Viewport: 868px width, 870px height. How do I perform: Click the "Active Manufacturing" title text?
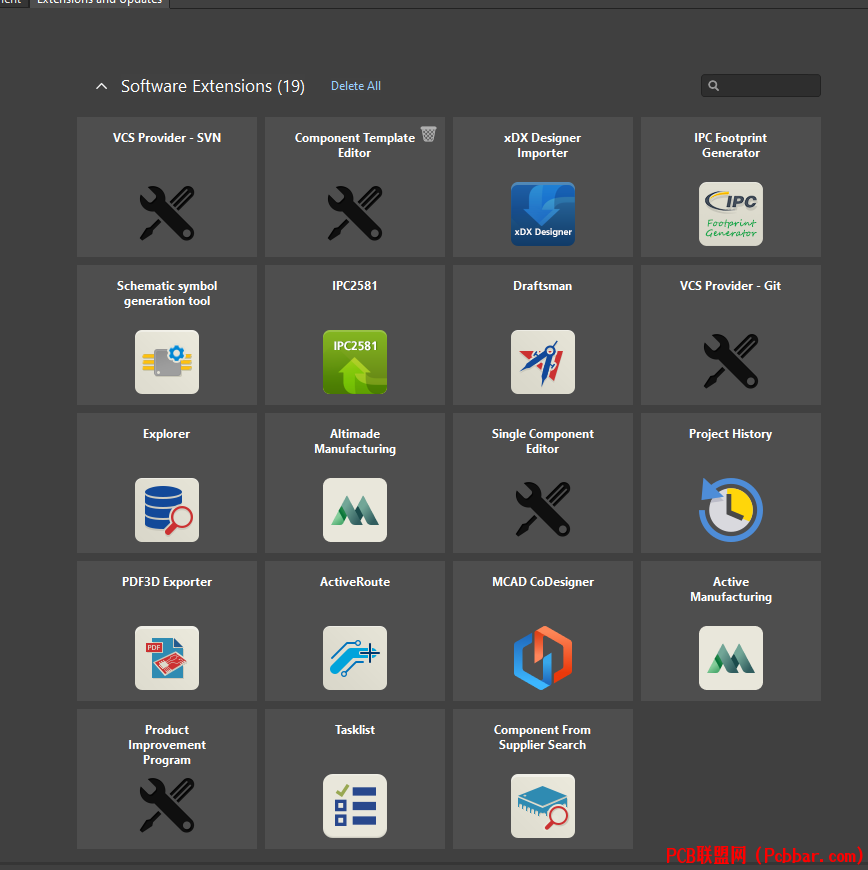731,590
